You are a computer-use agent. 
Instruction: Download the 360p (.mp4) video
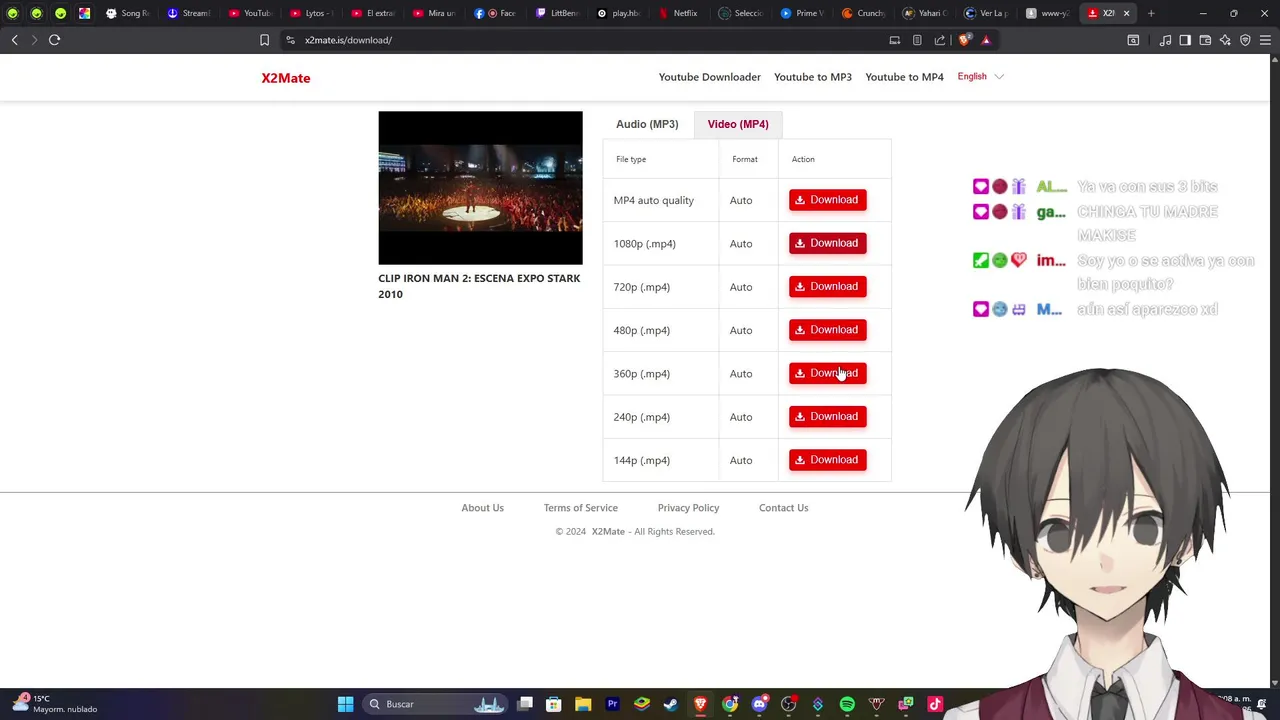pos(827,373)
